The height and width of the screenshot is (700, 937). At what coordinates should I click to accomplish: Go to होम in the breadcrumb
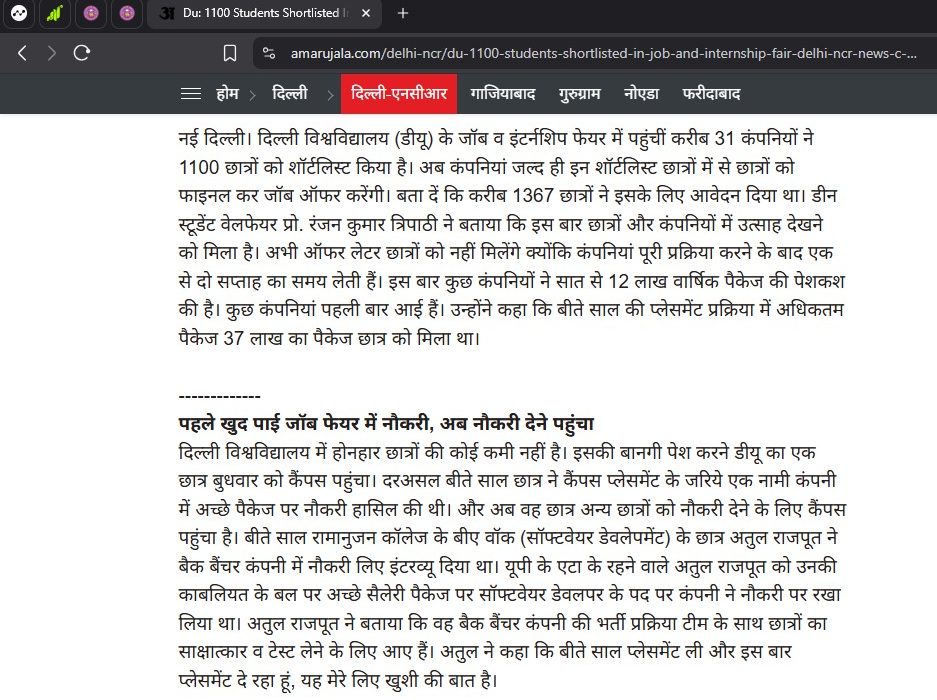click(229, 94)
